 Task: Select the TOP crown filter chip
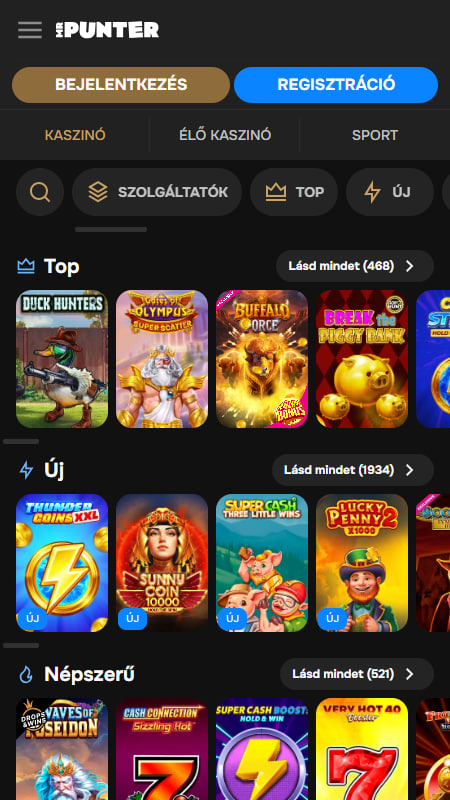(x=294, y=192)
